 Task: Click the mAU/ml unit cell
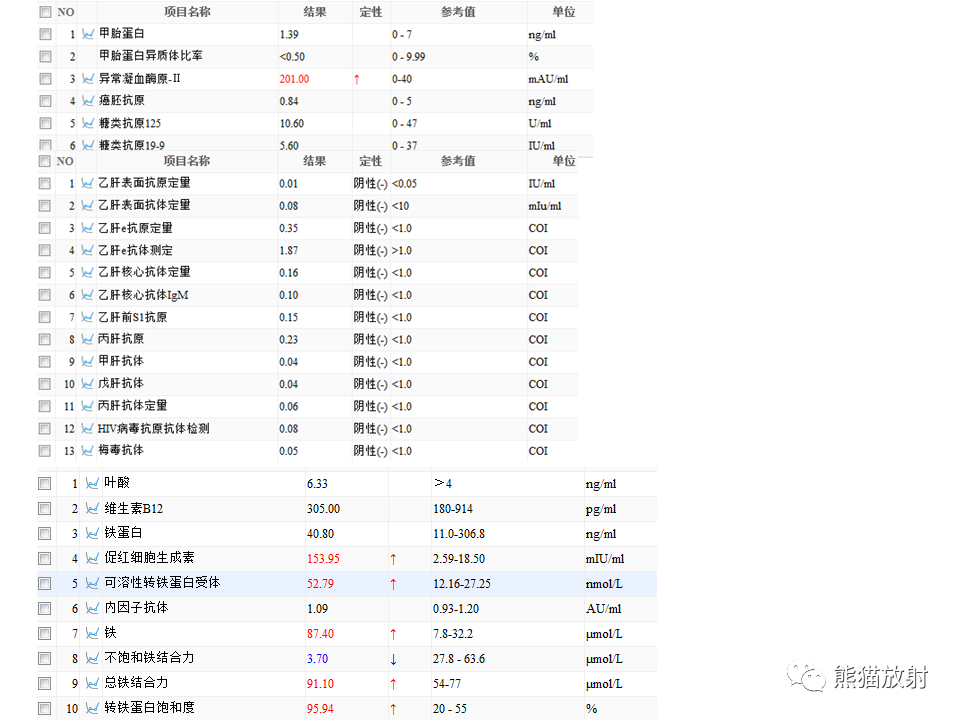[x=549, y=79]
